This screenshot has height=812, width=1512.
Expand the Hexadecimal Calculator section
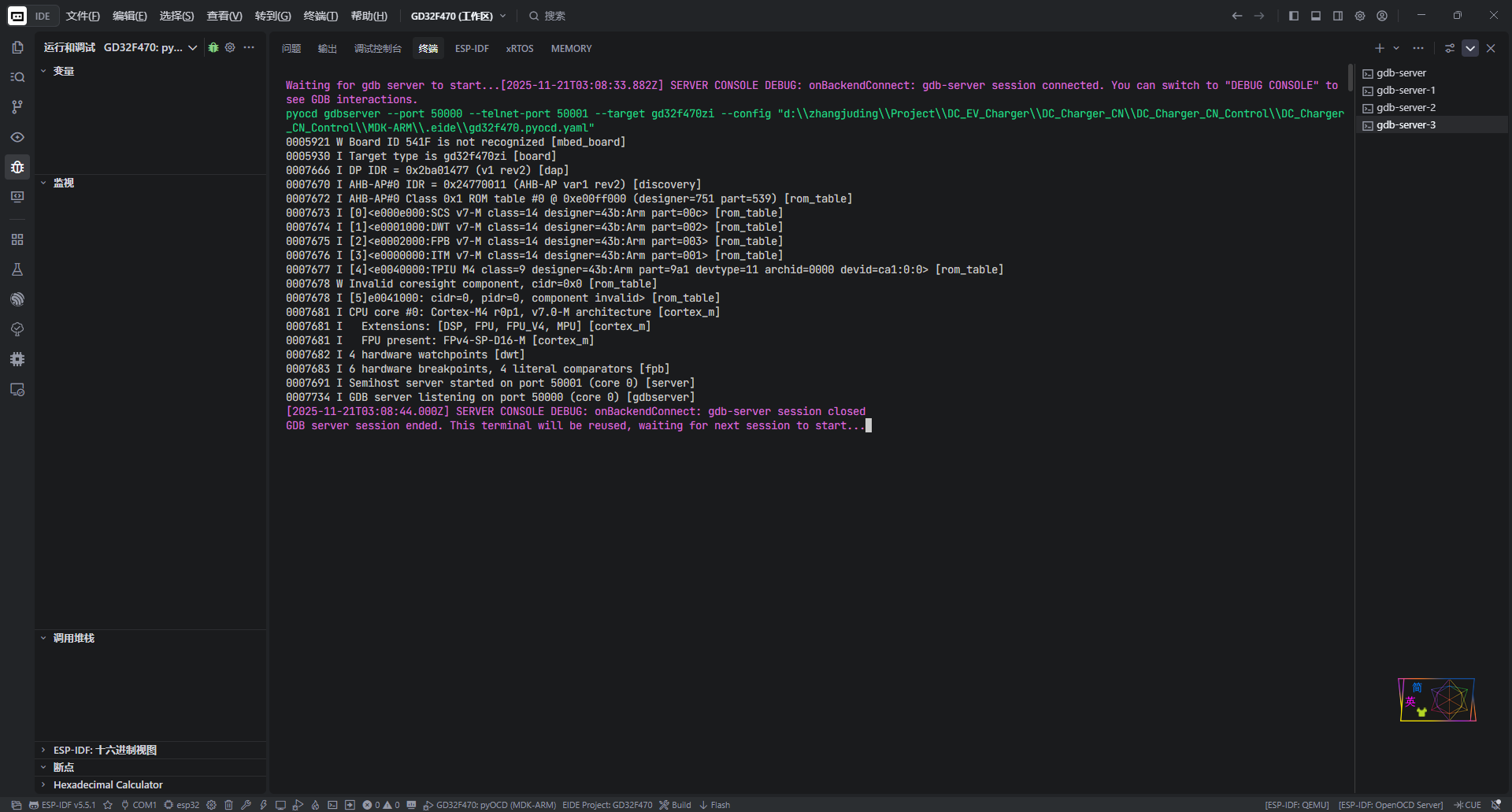point(108,784)
